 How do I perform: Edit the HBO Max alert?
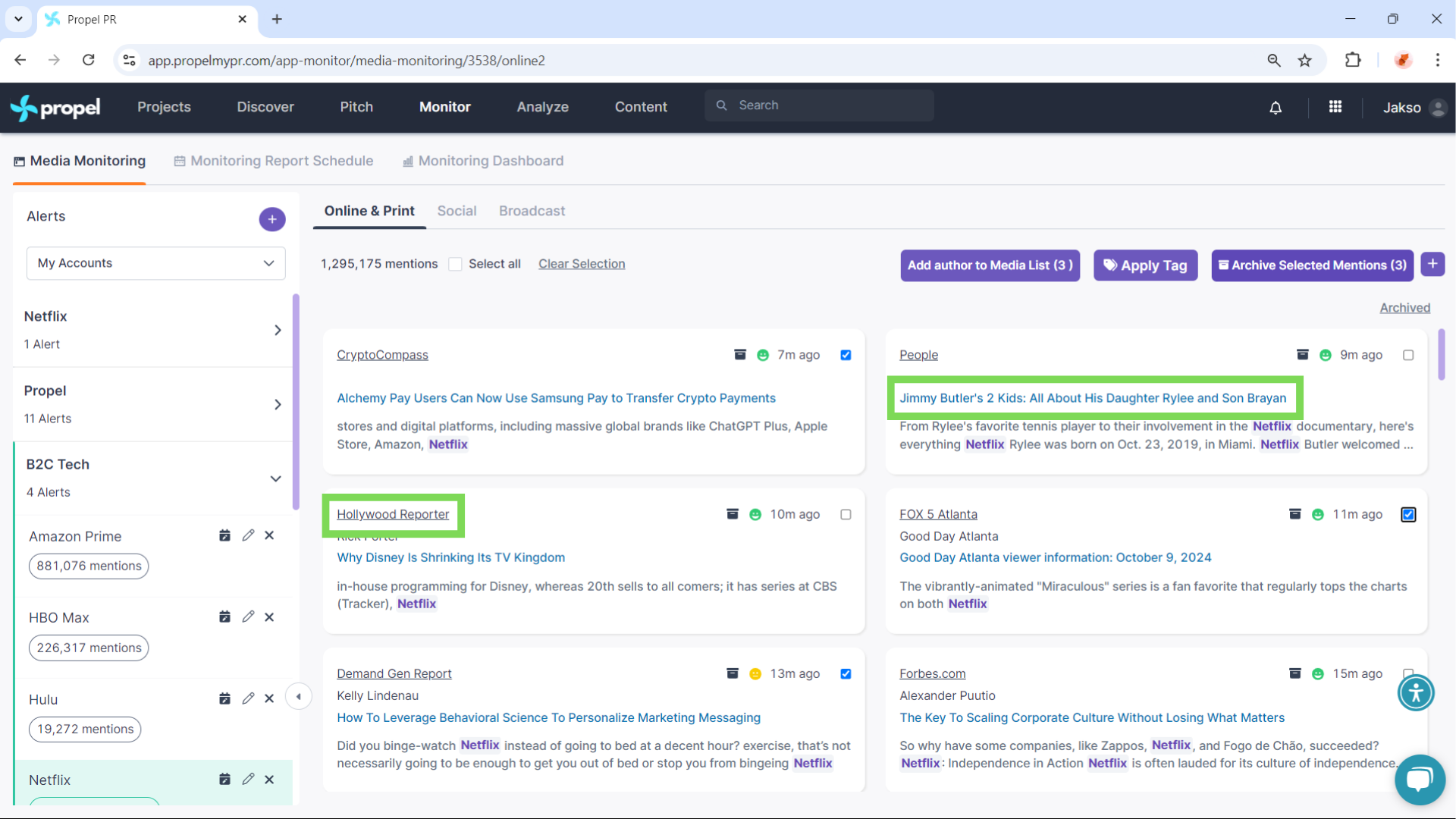pos(248,617)
